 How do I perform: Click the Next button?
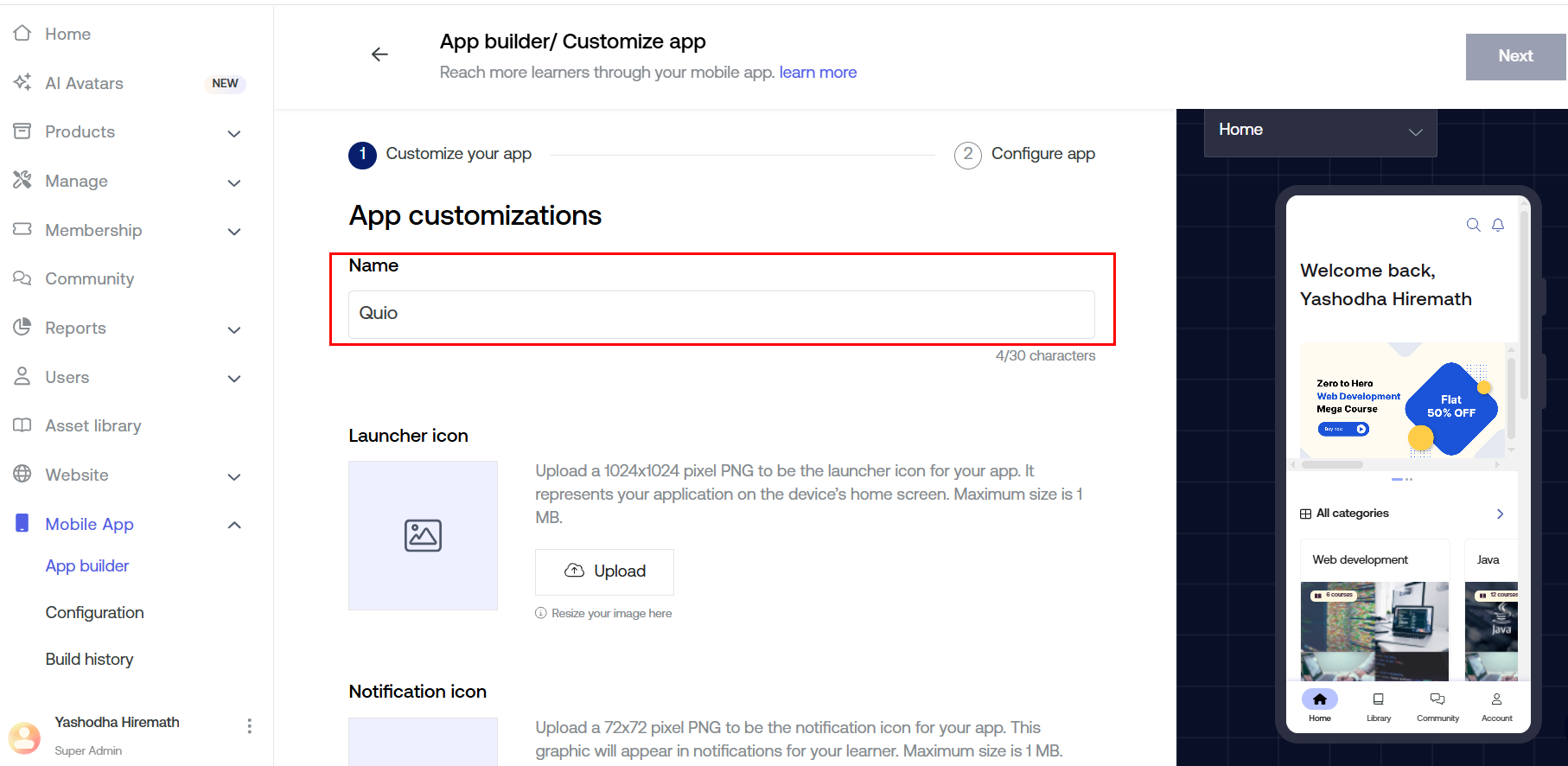(x=1514, y=56)
